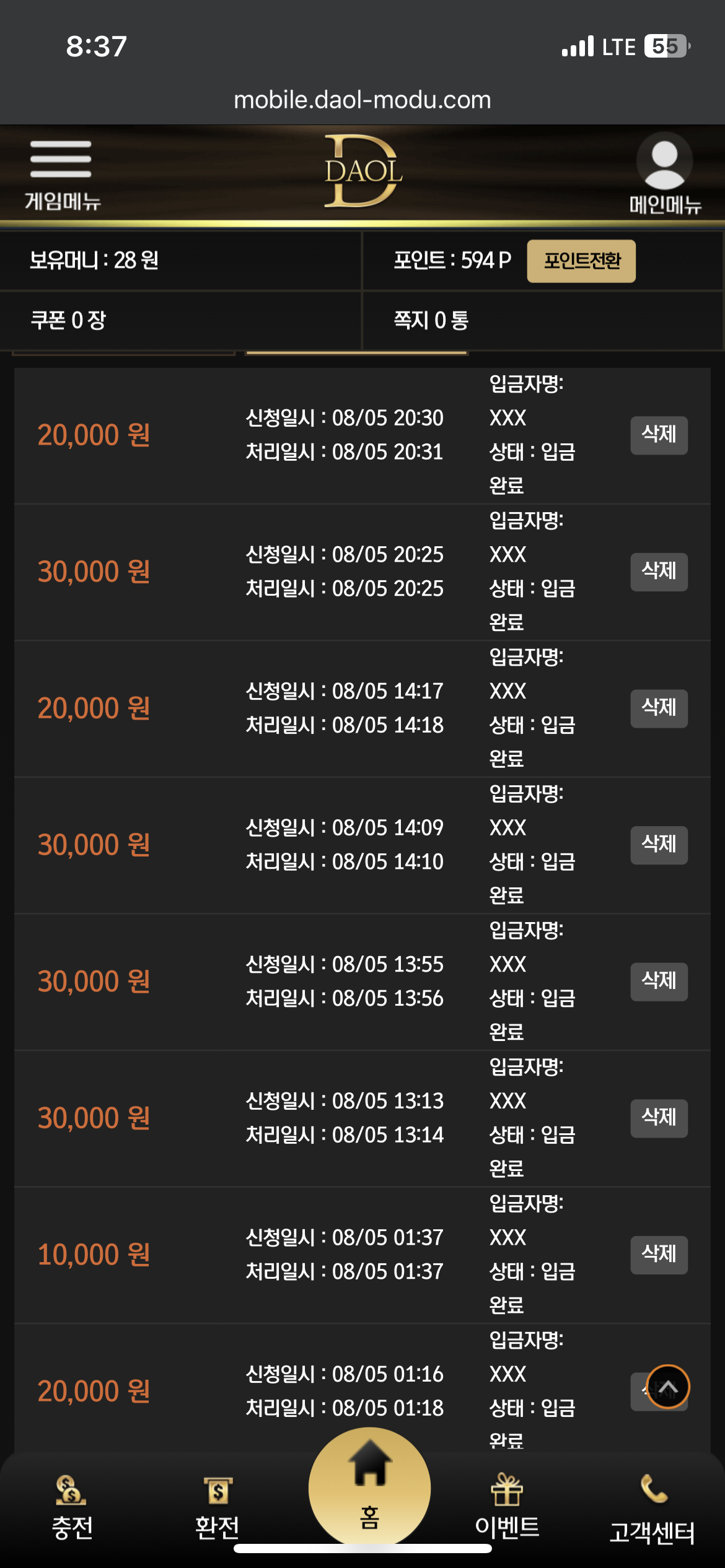
Task: Click the 포인트전환 button
Action: click(581, 261)
